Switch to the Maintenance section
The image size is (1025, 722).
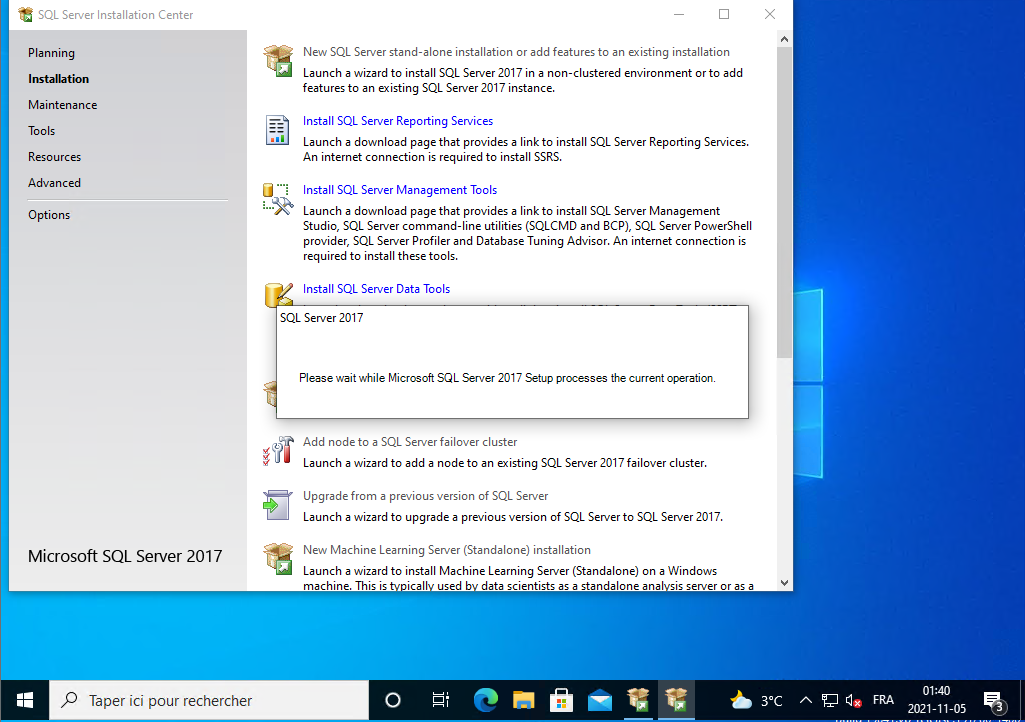click(x=62, y=105)
